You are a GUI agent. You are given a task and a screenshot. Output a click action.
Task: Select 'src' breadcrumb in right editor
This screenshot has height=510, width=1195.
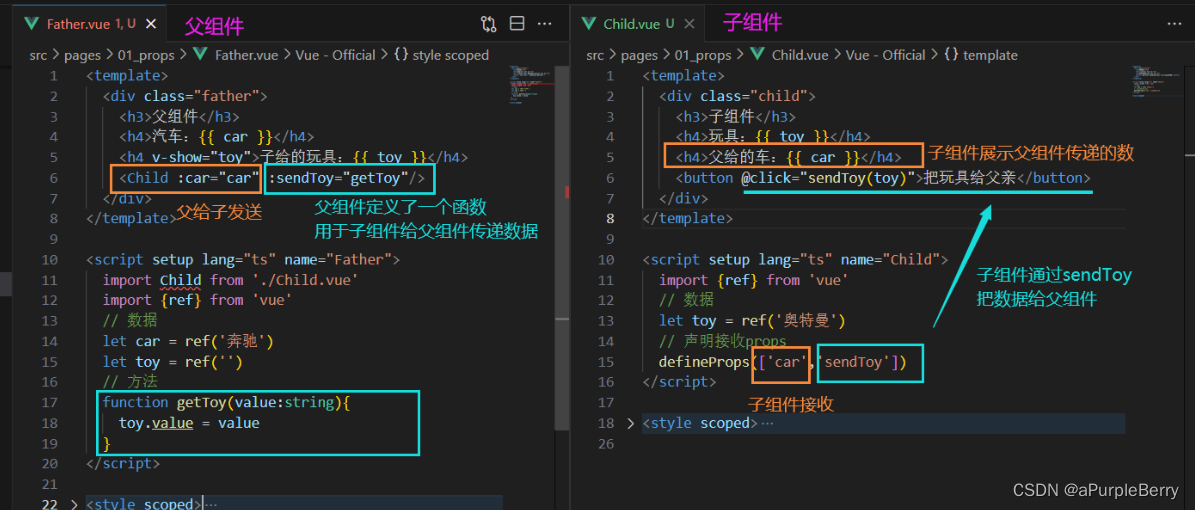[594, 55]
